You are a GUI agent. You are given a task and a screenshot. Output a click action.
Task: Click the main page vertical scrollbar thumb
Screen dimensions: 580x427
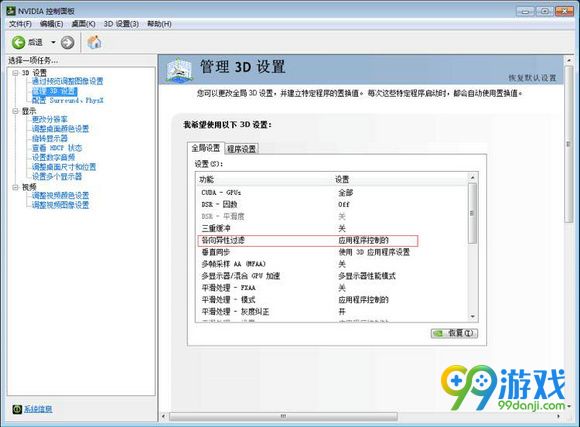(x=569, y=144)
